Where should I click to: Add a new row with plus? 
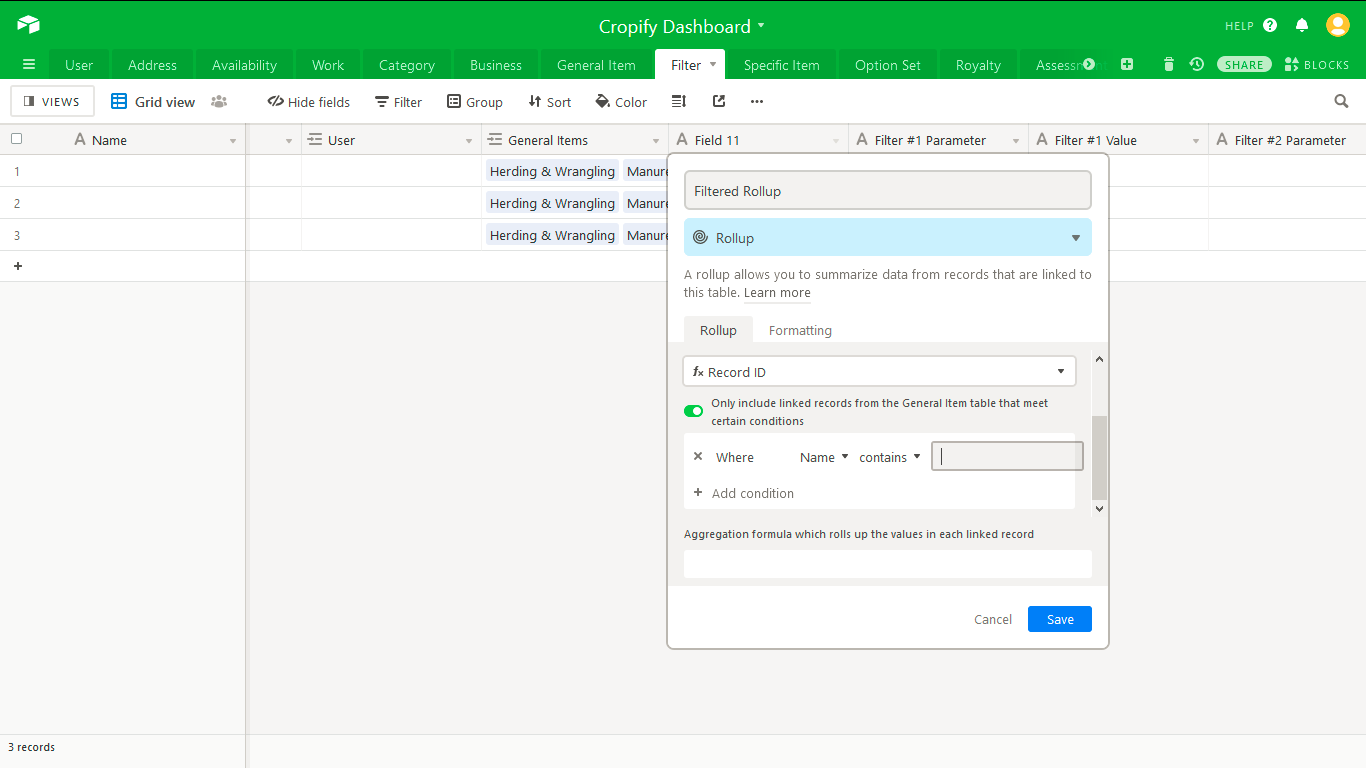[18, 266]
